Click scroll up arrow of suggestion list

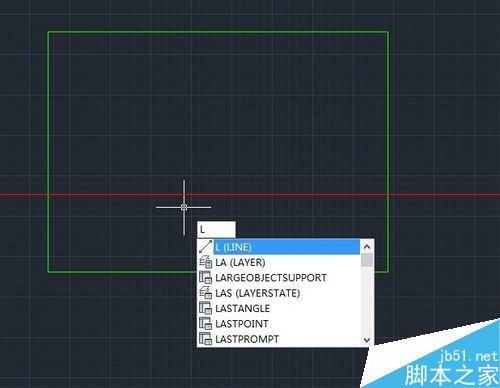click(x=367, y=247)
